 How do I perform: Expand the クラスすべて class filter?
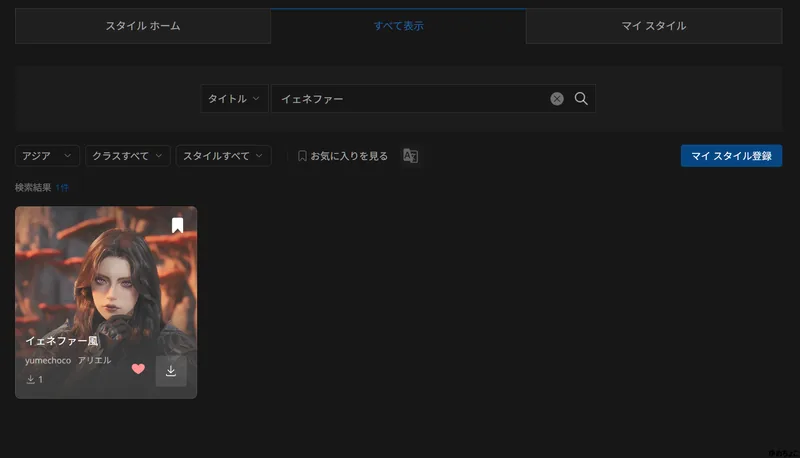pyautogui.click(x=128, y=156)
